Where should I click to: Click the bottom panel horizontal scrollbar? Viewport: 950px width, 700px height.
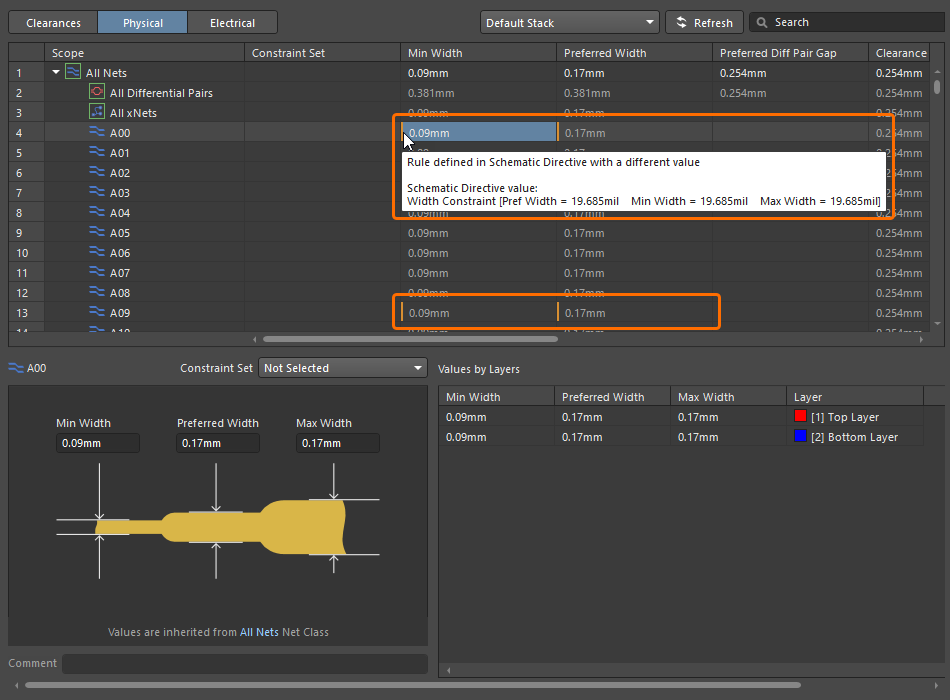pyautogui.click(x=413, y=685)
